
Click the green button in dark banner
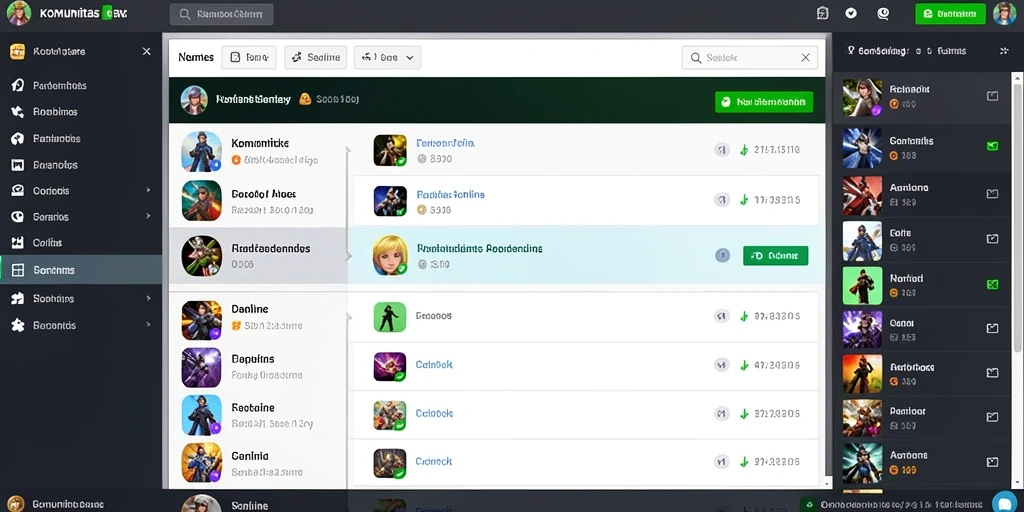764,102
